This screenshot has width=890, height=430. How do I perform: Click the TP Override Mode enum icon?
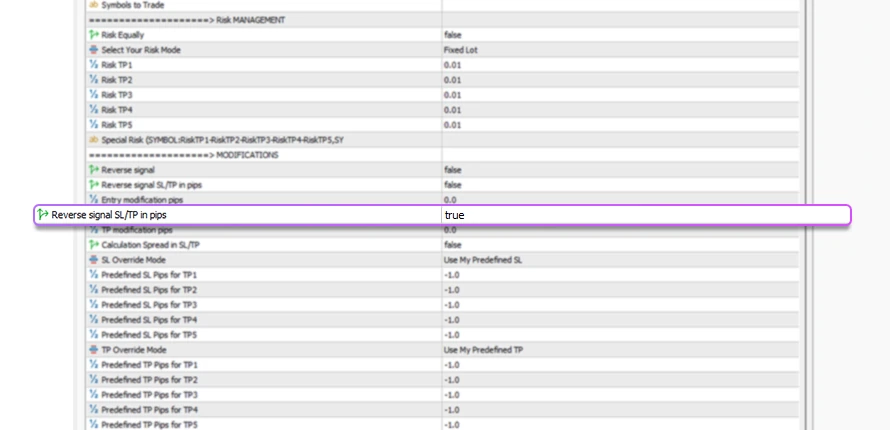click(93, 350)
